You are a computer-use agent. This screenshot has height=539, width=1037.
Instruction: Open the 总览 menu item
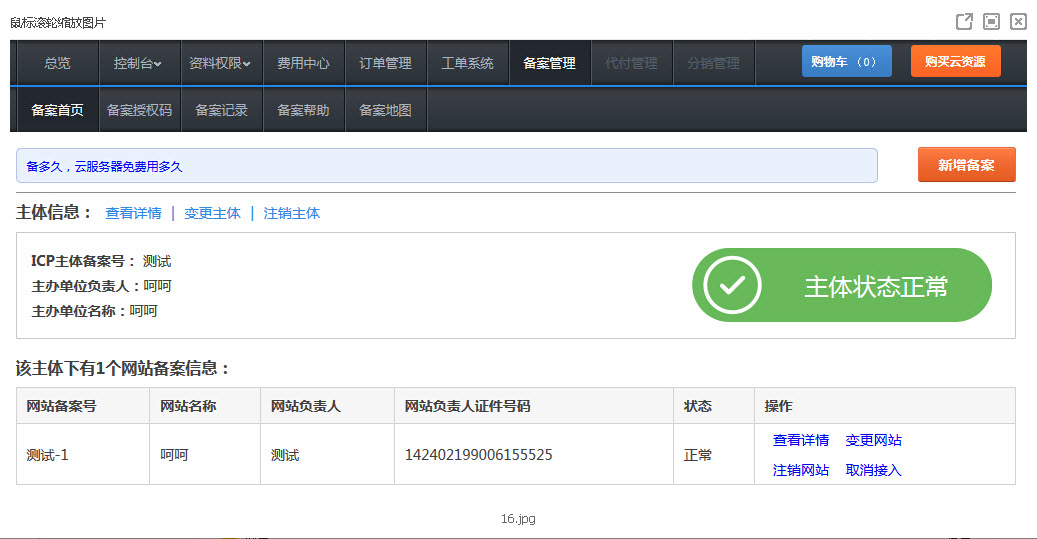pos(57,63)
